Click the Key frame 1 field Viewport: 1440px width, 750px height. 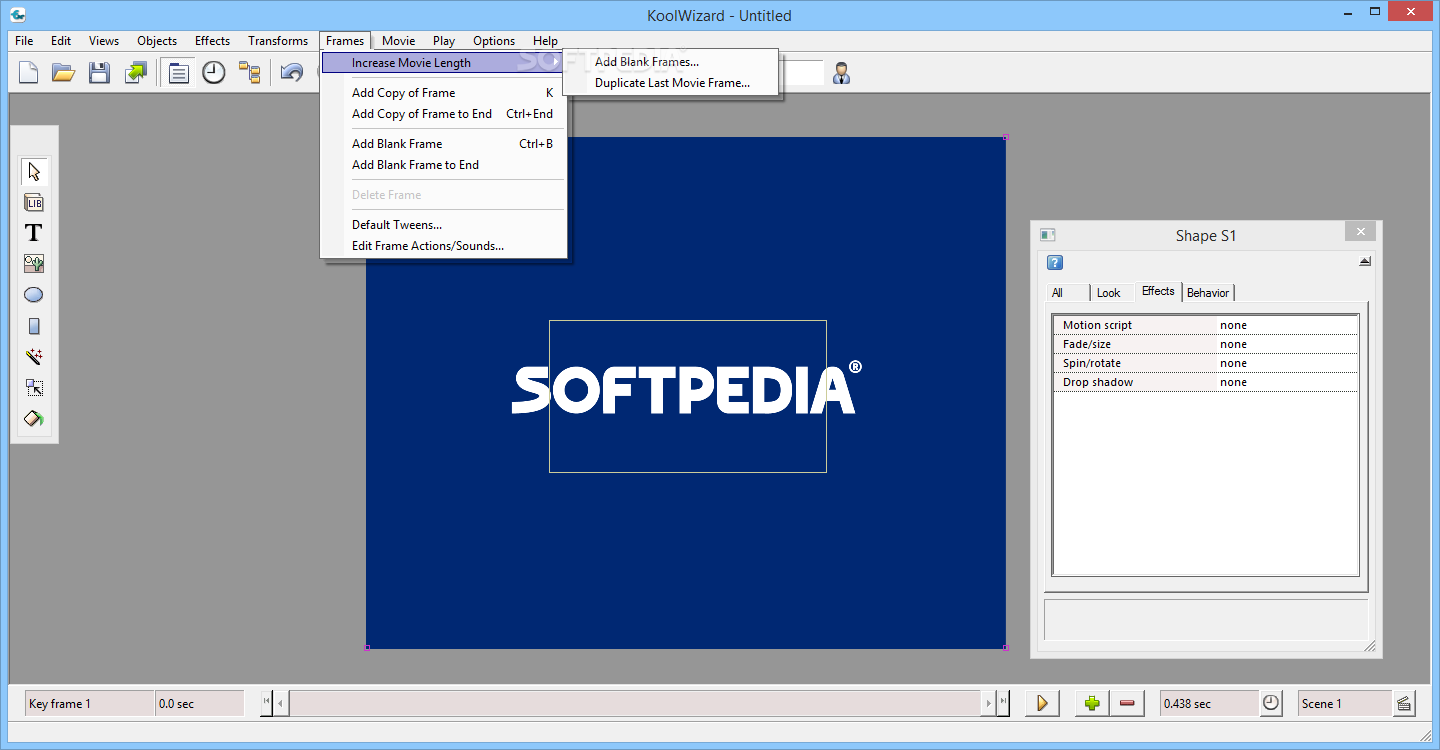pyautogui.click(x=89, y=703)
